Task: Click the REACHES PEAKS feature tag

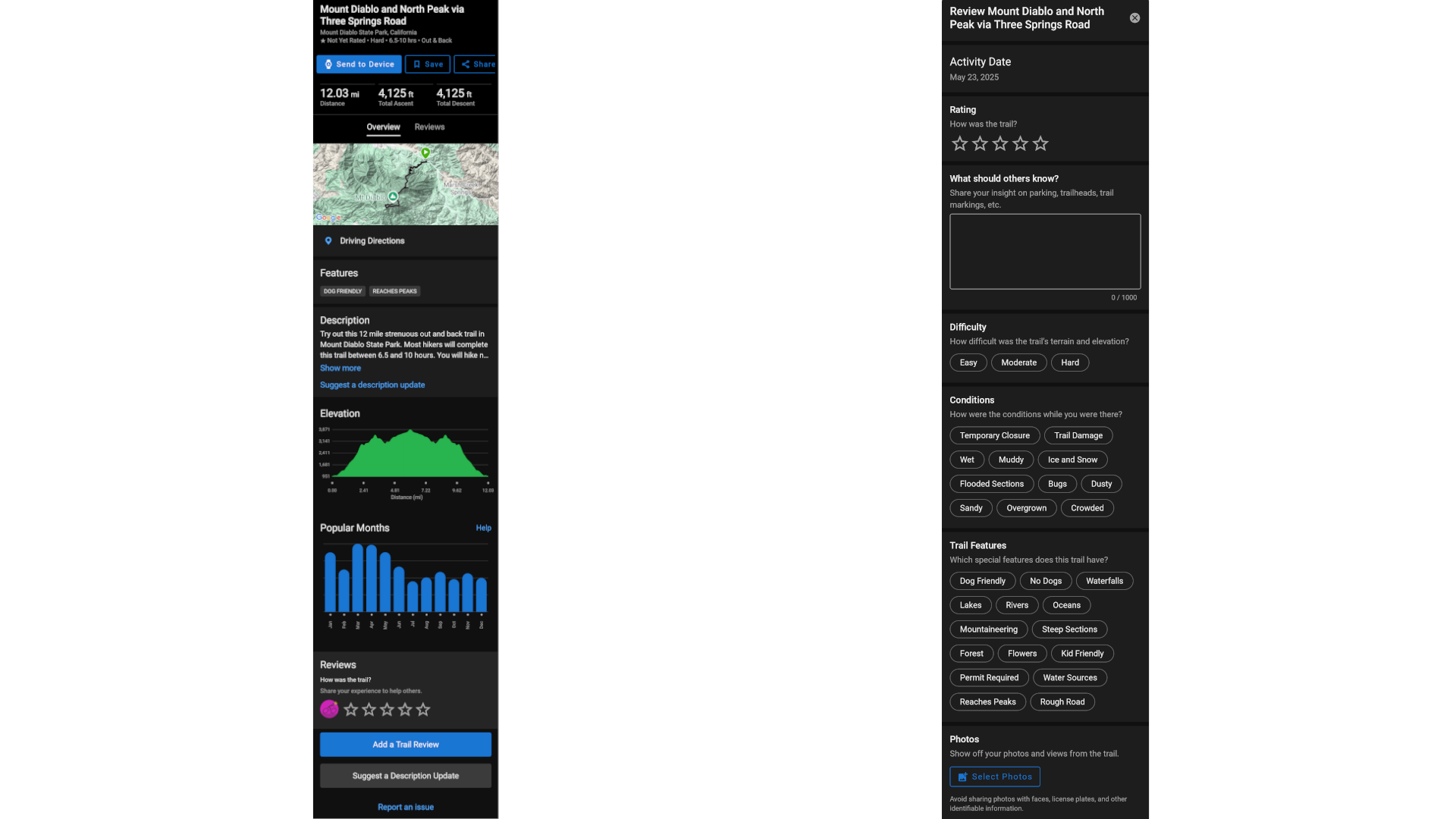Action: (x=394, y=291)
